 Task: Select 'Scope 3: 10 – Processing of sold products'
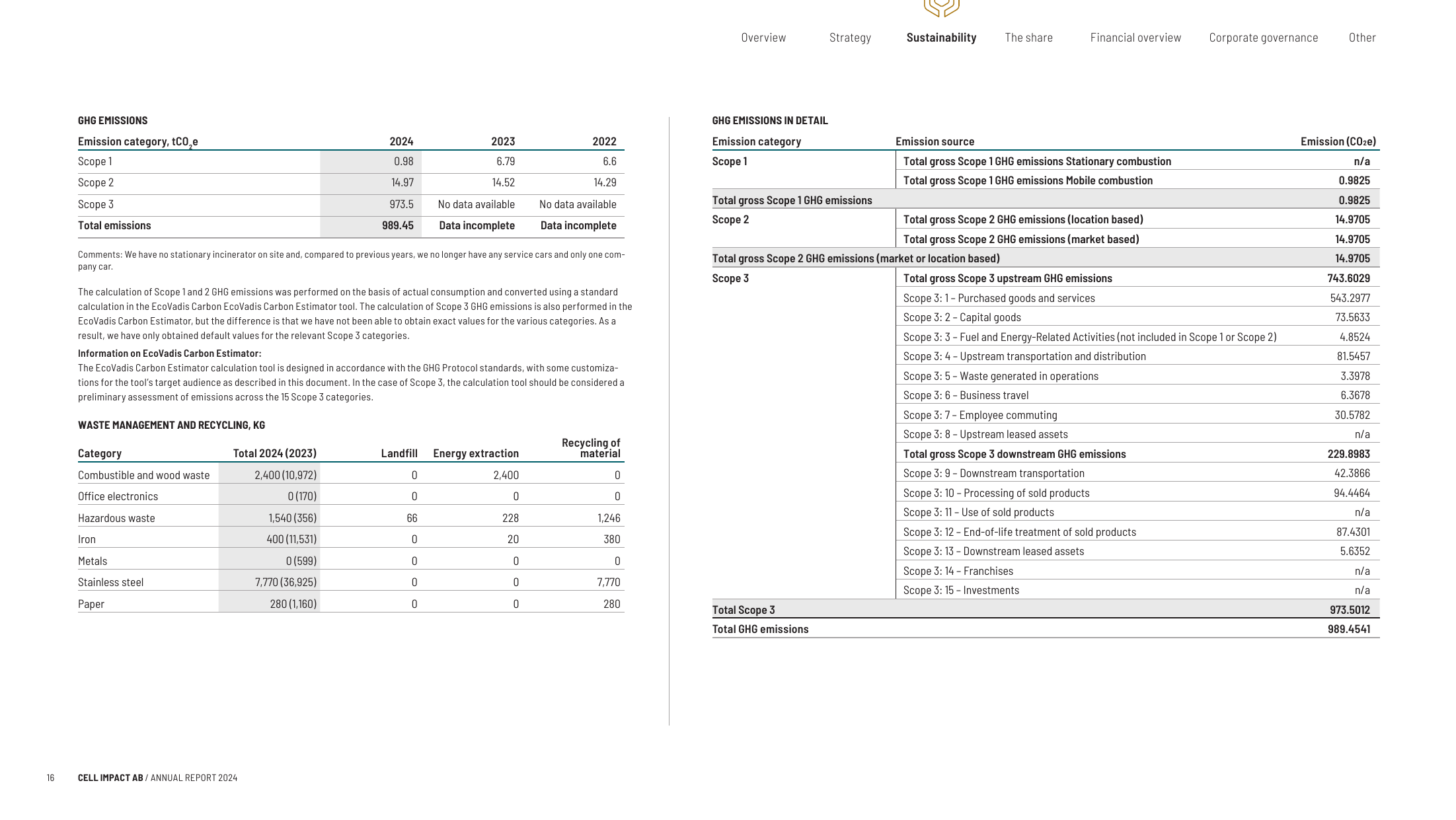click(996, 493)
